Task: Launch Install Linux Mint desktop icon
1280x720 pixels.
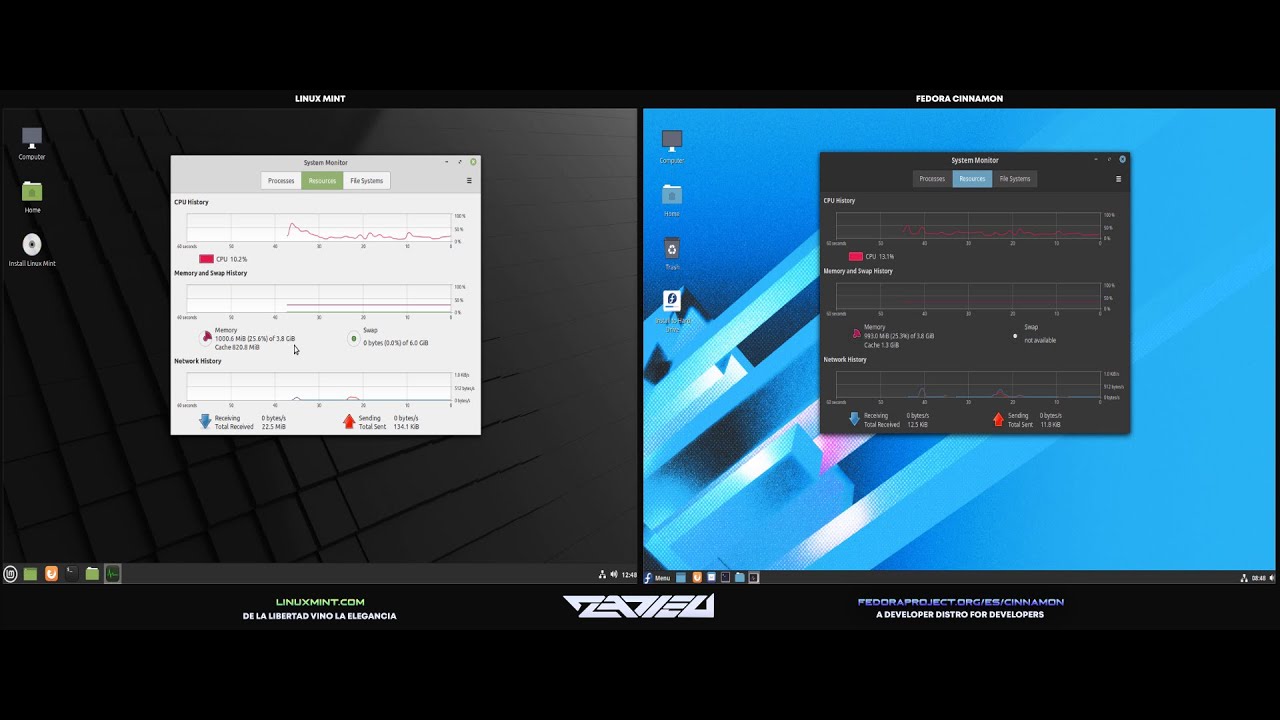Action: click(32, 250)
